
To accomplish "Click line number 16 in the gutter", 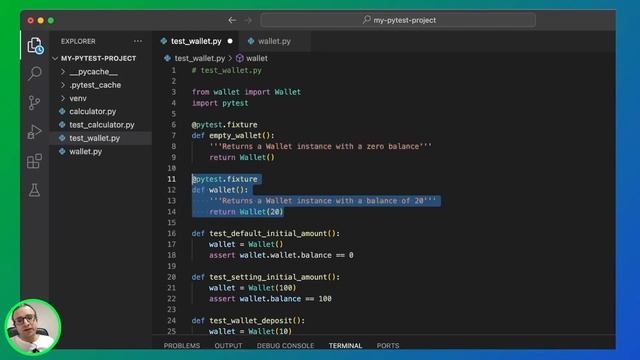I will tap(172, 233).
